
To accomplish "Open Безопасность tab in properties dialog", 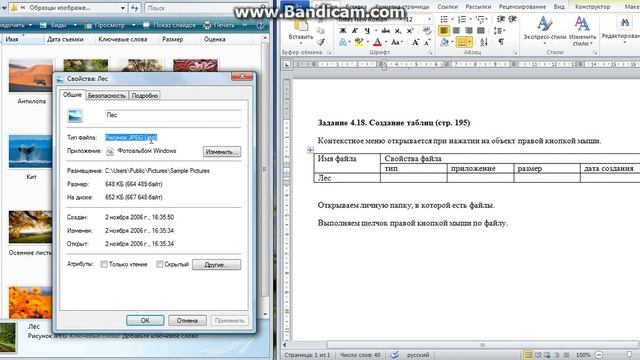I will click(107, 96).
